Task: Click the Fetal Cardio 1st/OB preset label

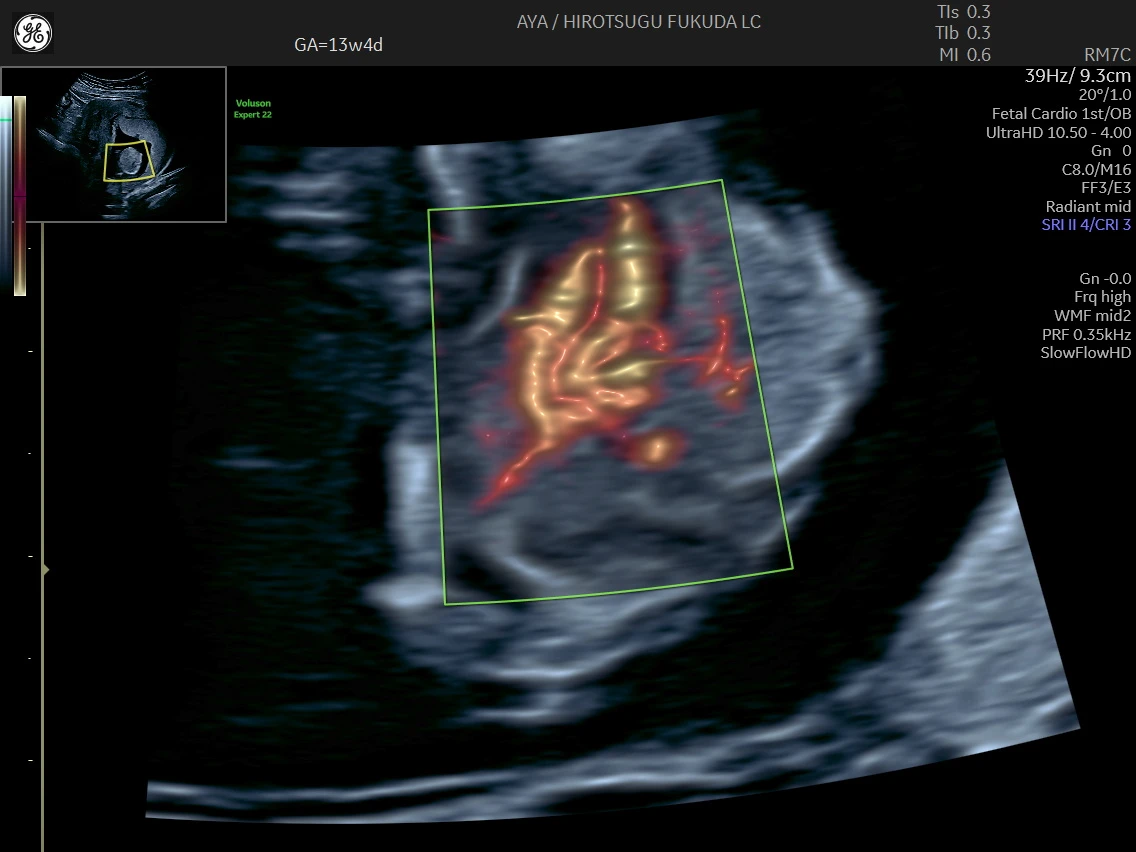Action: click(x=1061, y=113)
